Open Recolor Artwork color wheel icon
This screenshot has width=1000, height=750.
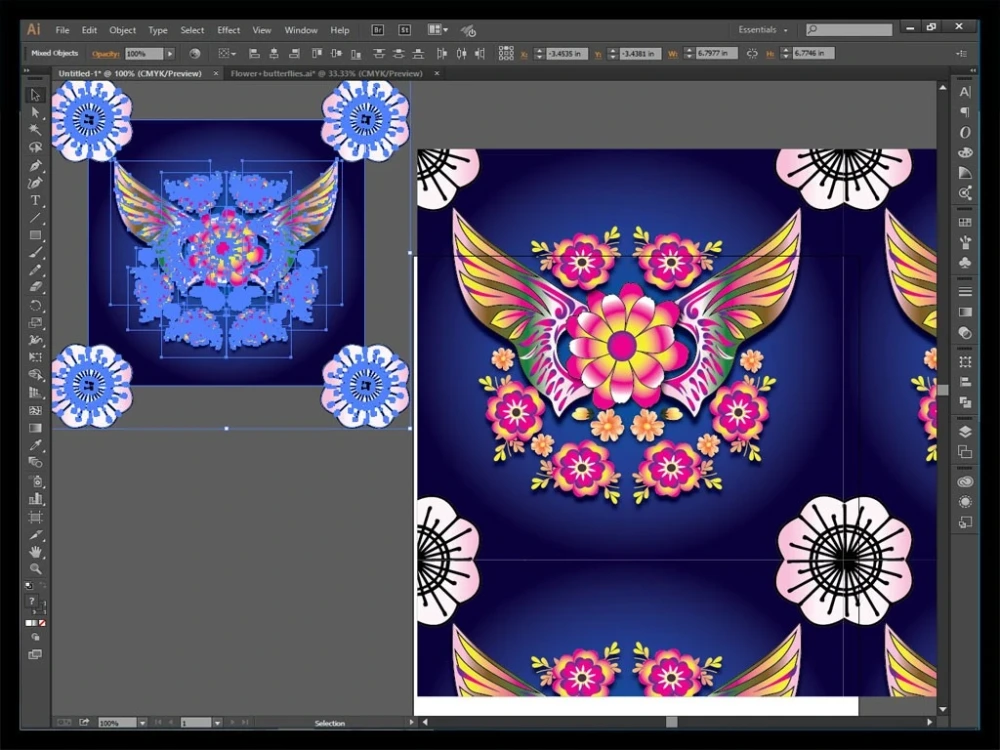coord(195,54)
